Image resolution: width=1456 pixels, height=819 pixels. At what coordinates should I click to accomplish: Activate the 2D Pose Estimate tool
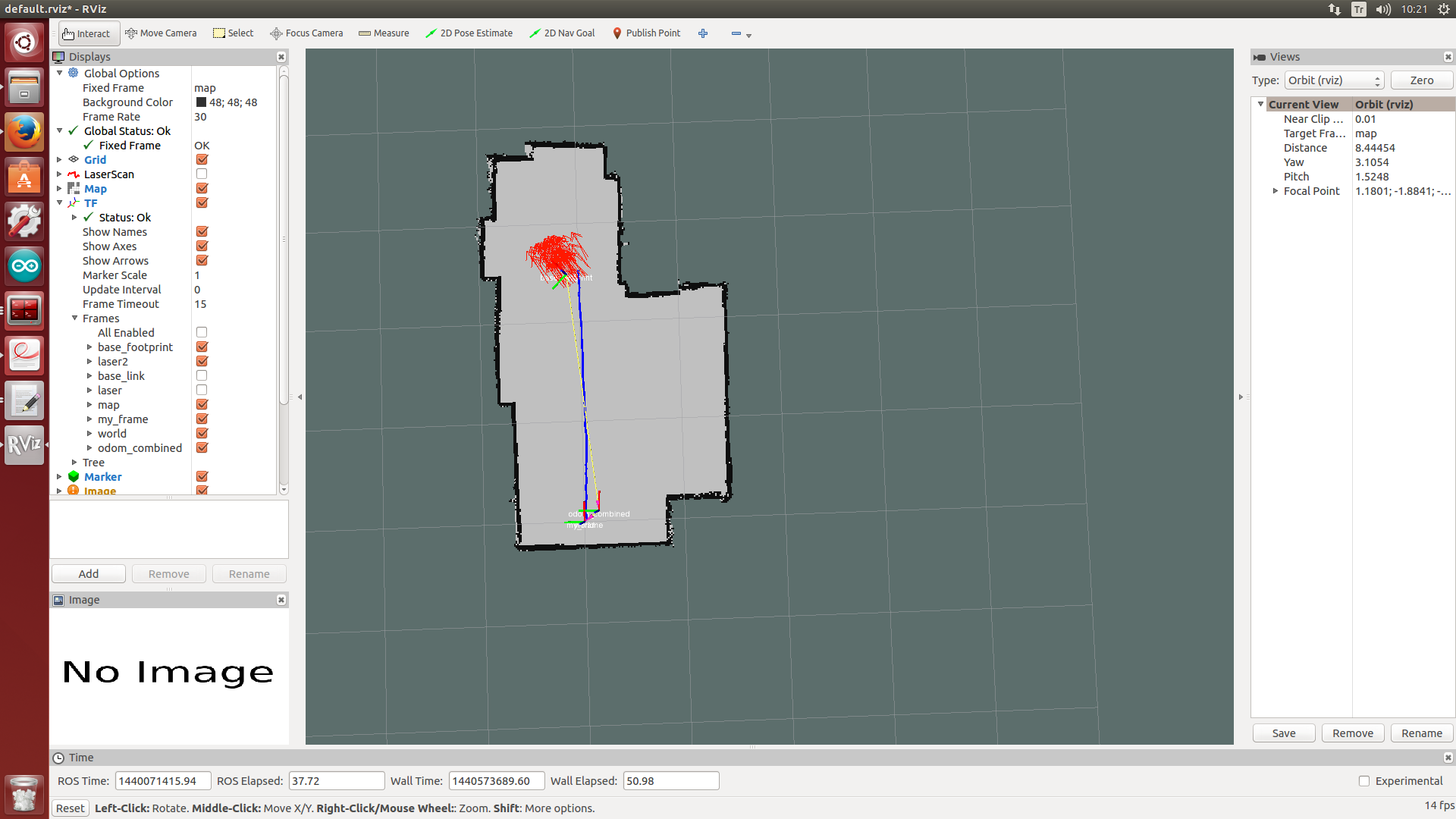[x=469, y=33]
